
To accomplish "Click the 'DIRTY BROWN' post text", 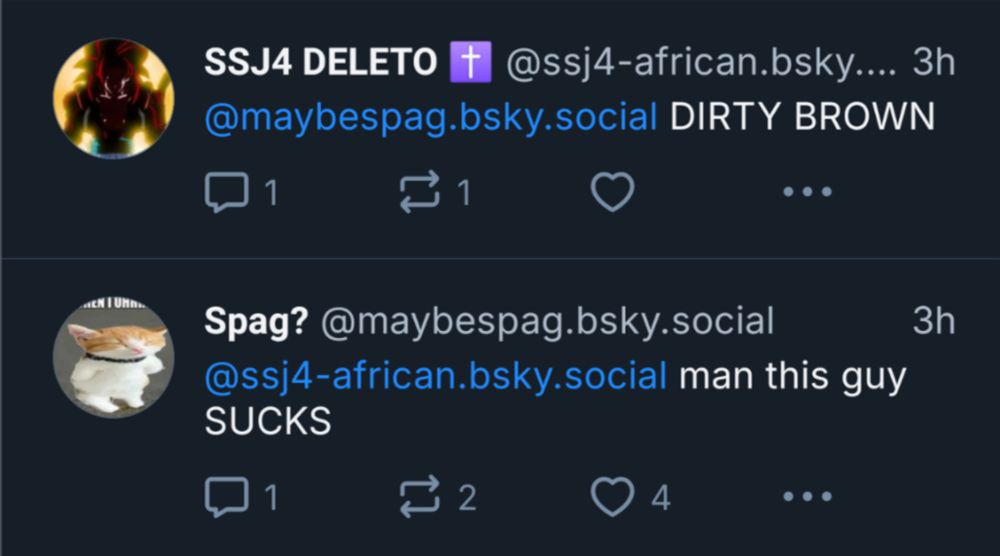I will click(x=802, y=117).
